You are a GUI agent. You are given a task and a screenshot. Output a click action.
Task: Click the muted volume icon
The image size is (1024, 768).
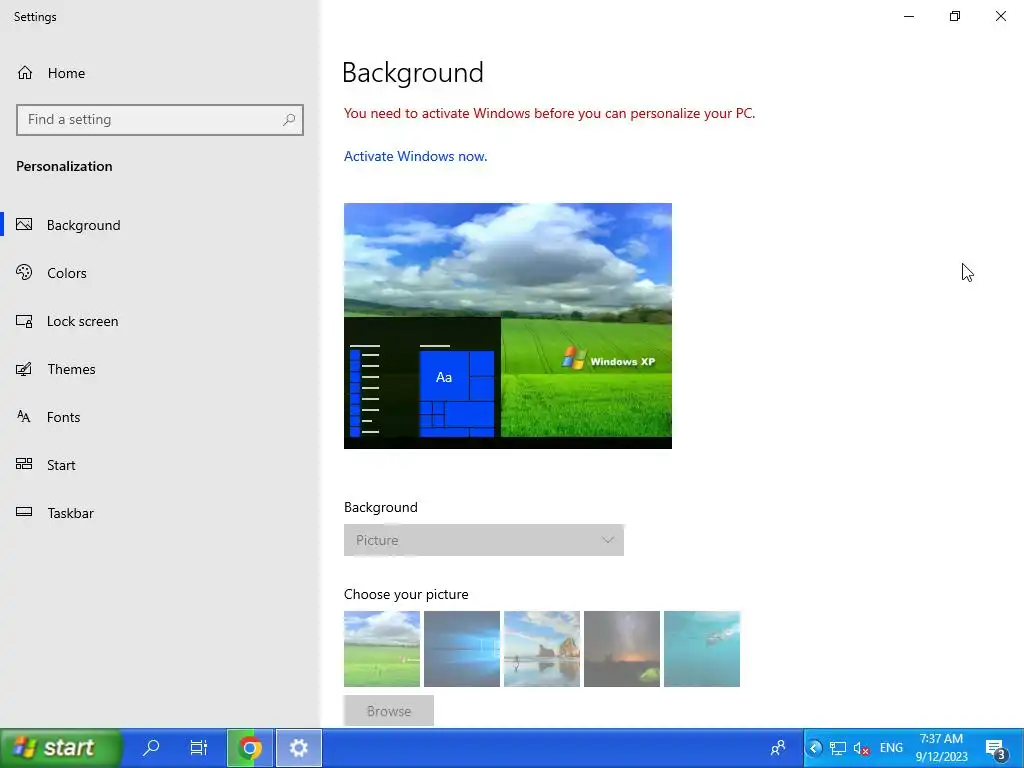[861, 748]
